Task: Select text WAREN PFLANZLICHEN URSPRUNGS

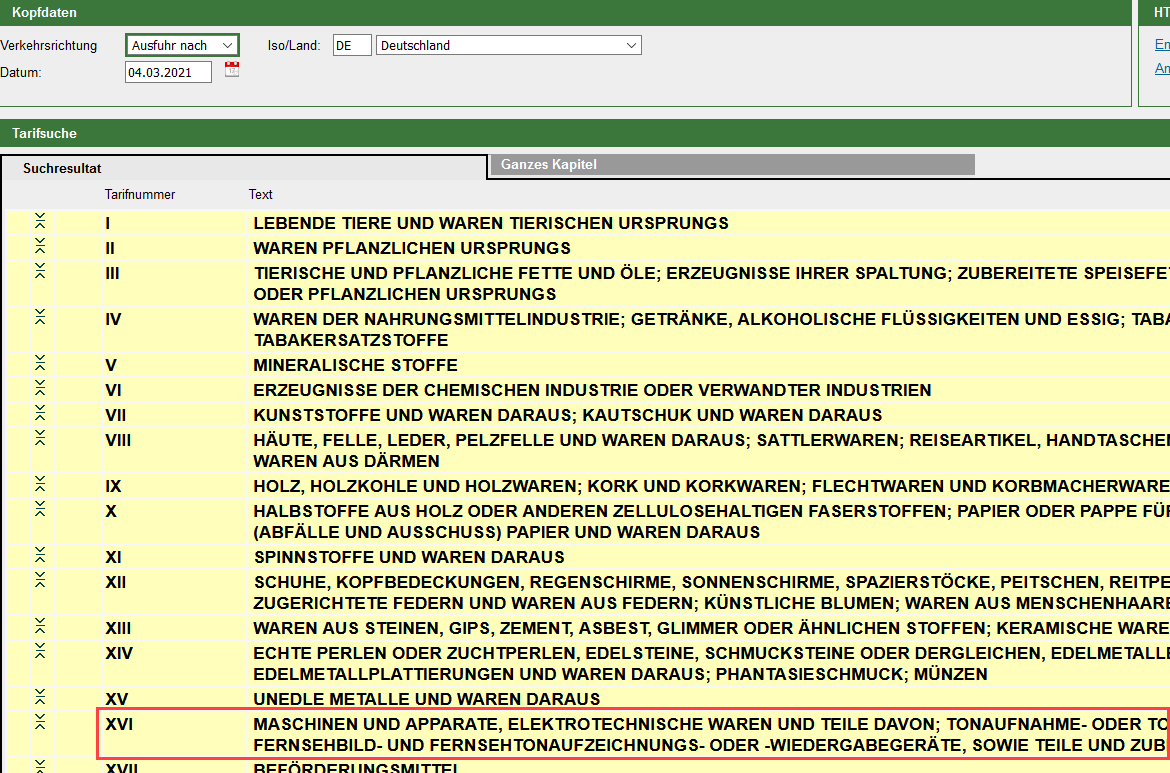Action: (412, 248)
